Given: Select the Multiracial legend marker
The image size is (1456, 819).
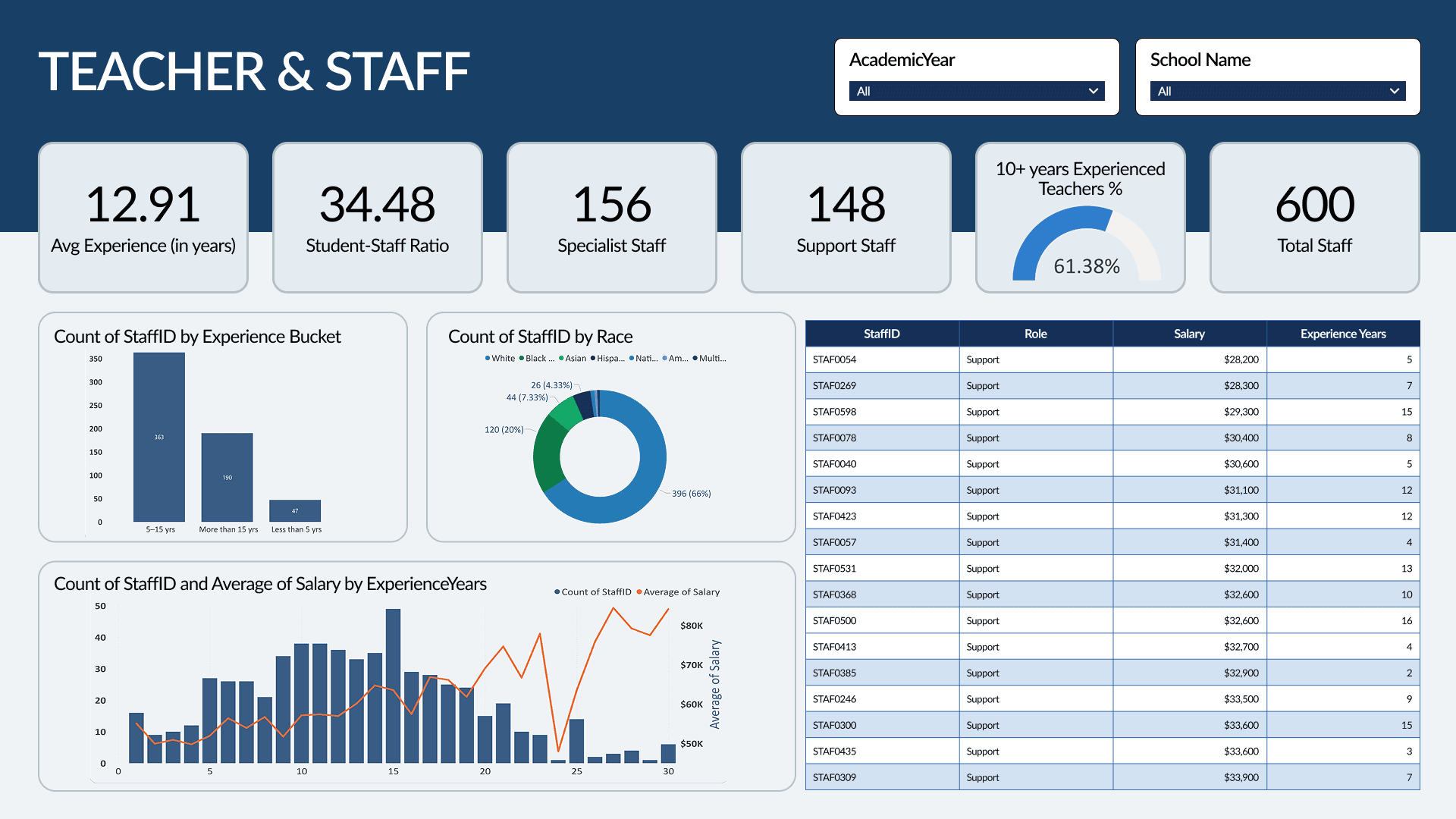Looking at the screenshot, I should pyautogui.click(x=695, y=358).
